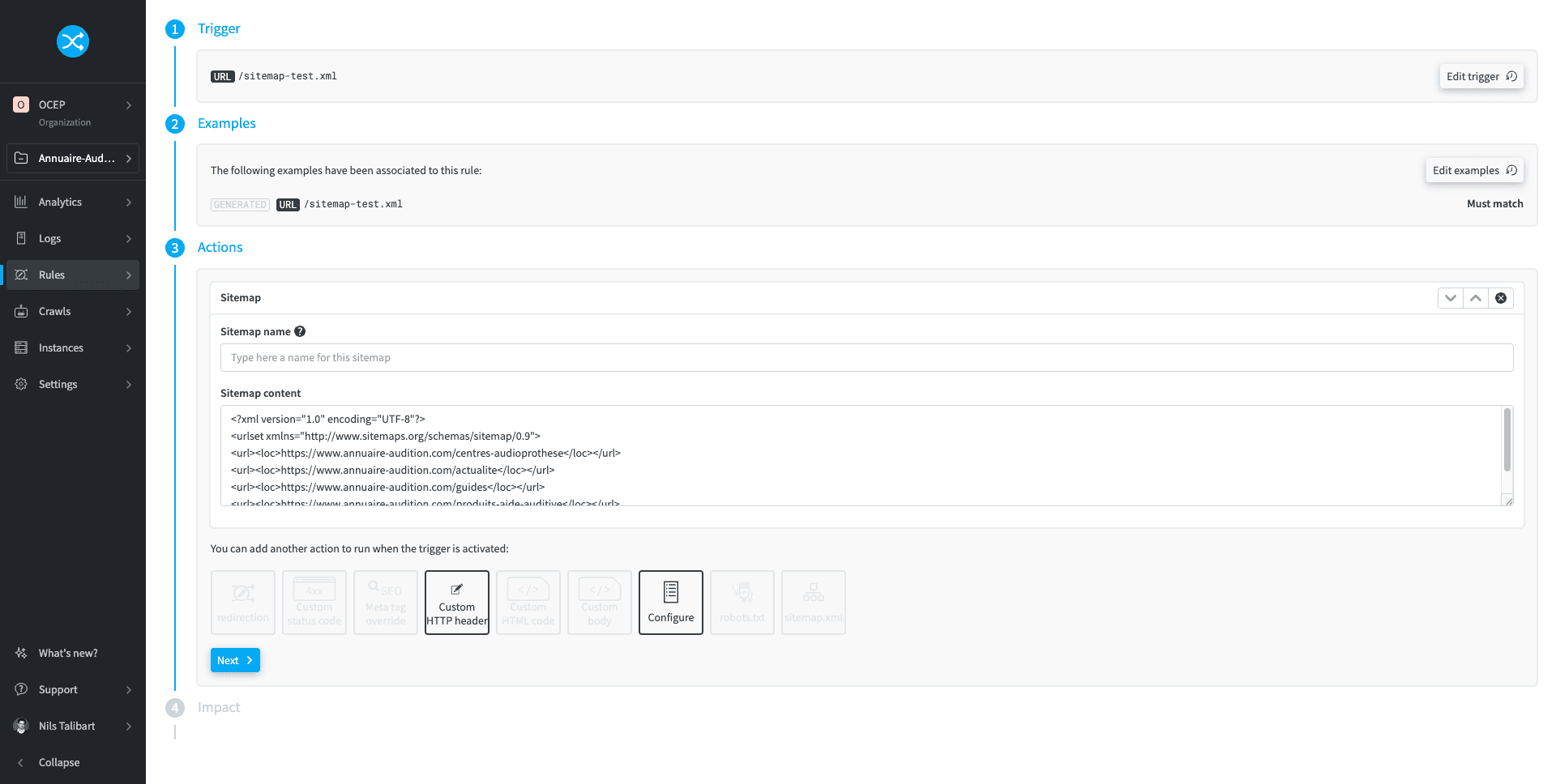Open the Instances sidebar panel

pos(62,347)
